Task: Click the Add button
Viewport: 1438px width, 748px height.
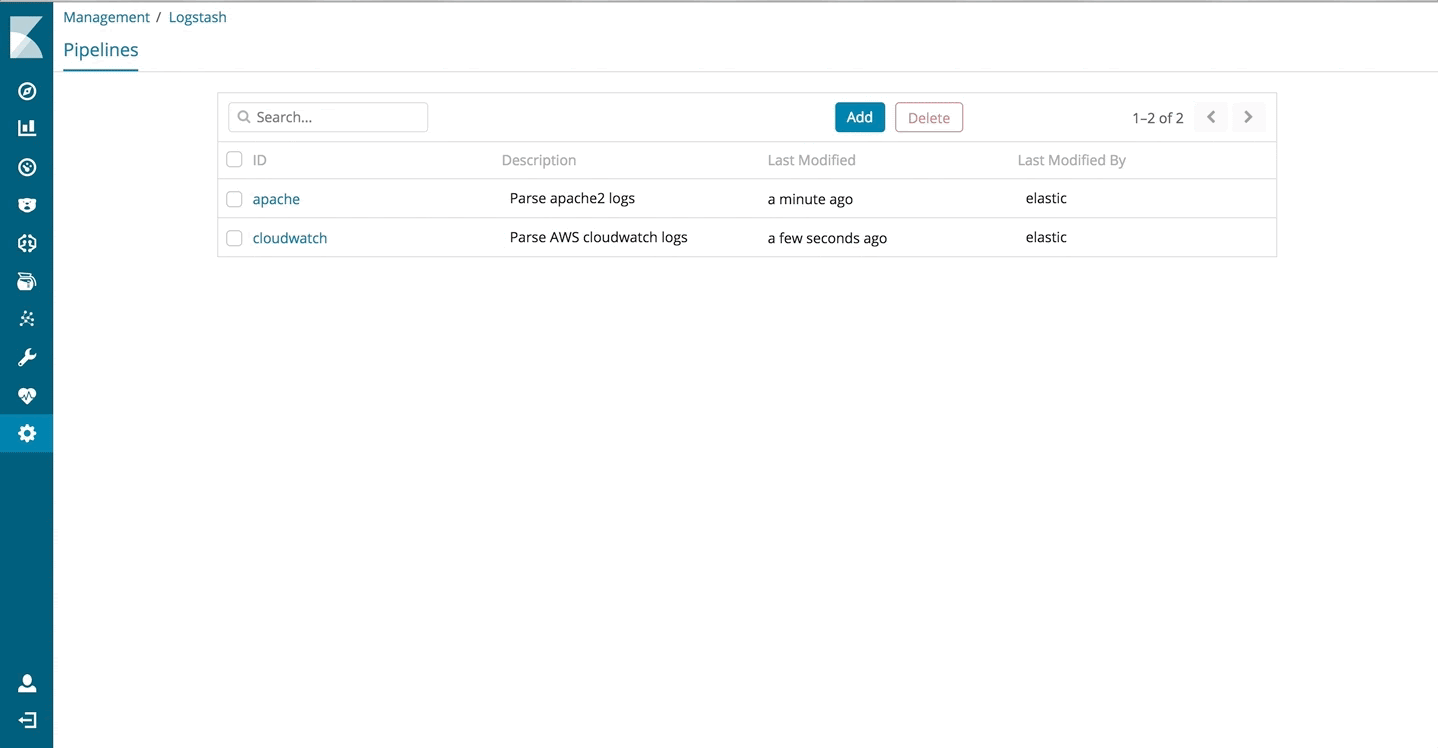Action: click(860, 117)
